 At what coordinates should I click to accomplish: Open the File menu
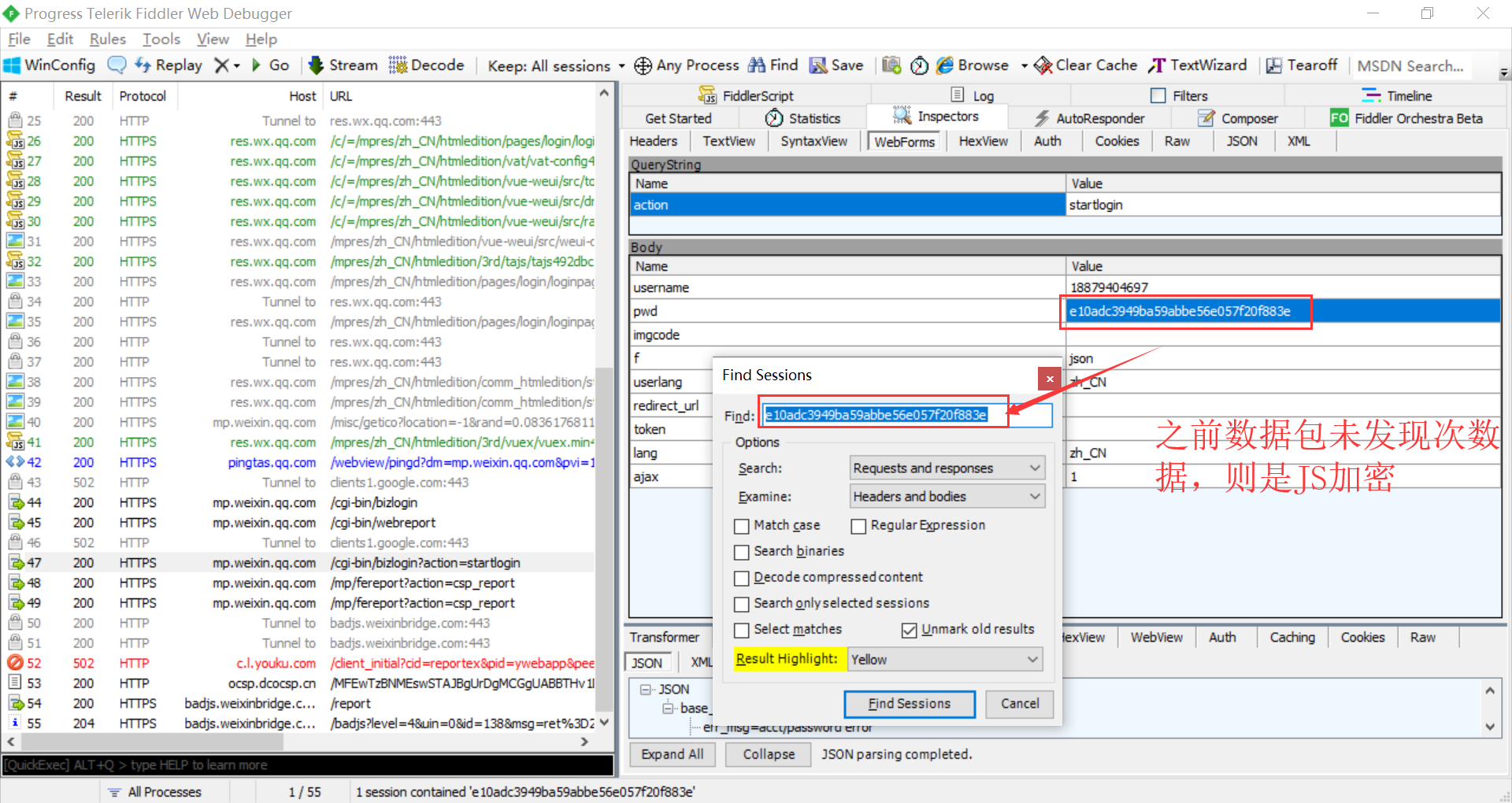[x=19, y=39]
